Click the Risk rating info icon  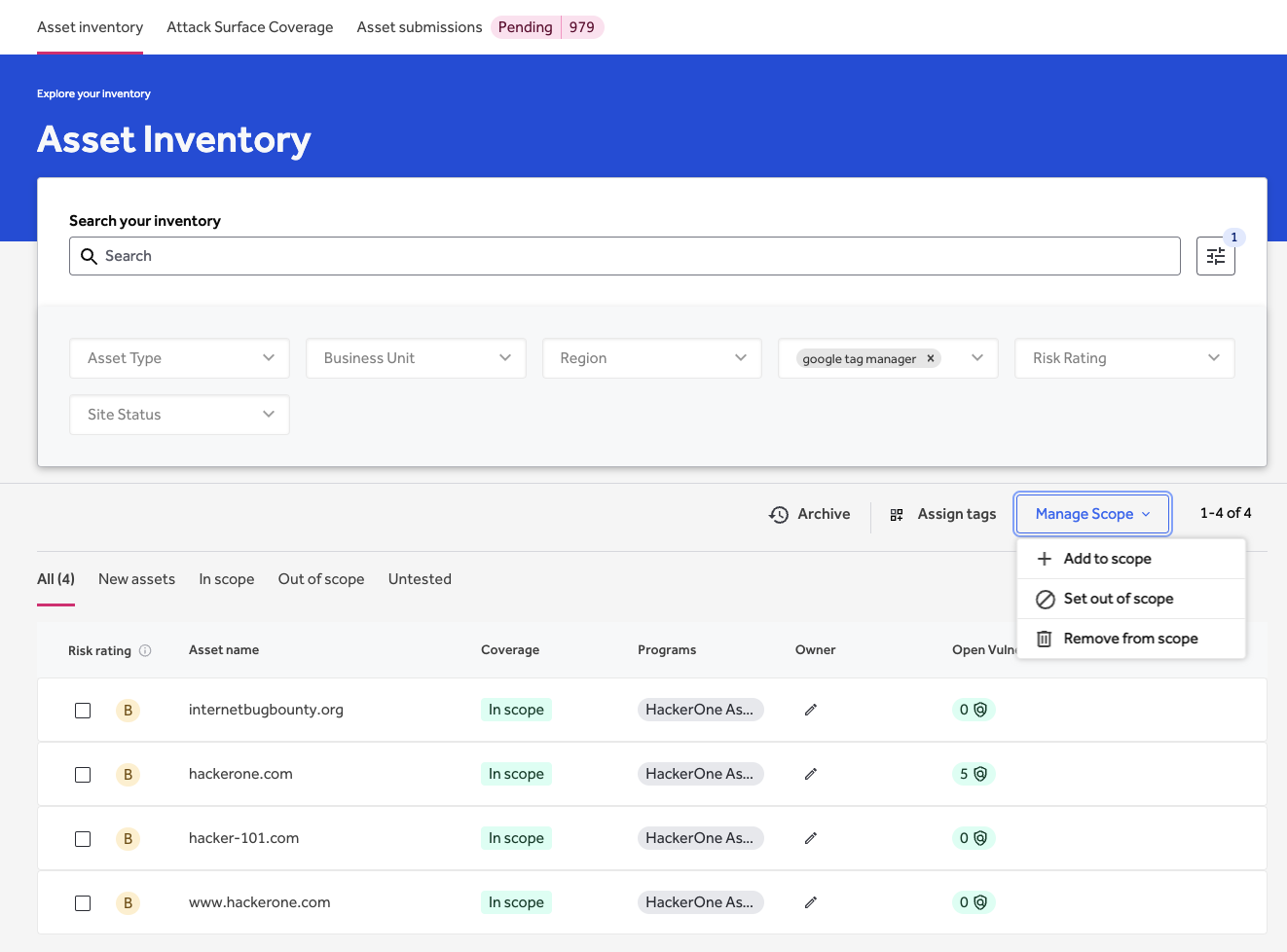(145, 650)
